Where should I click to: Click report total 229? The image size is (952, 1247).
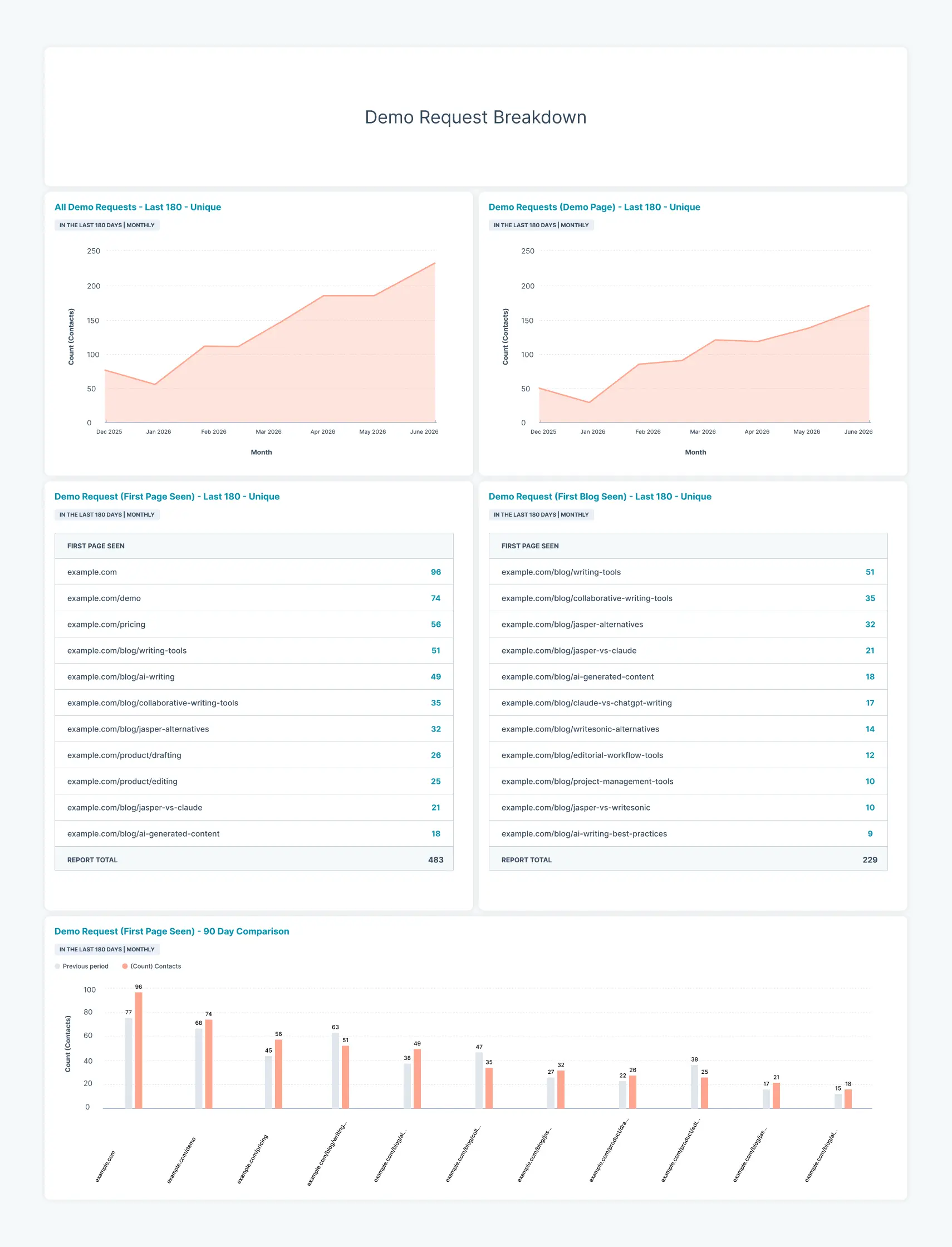click(x=870, y=860)
